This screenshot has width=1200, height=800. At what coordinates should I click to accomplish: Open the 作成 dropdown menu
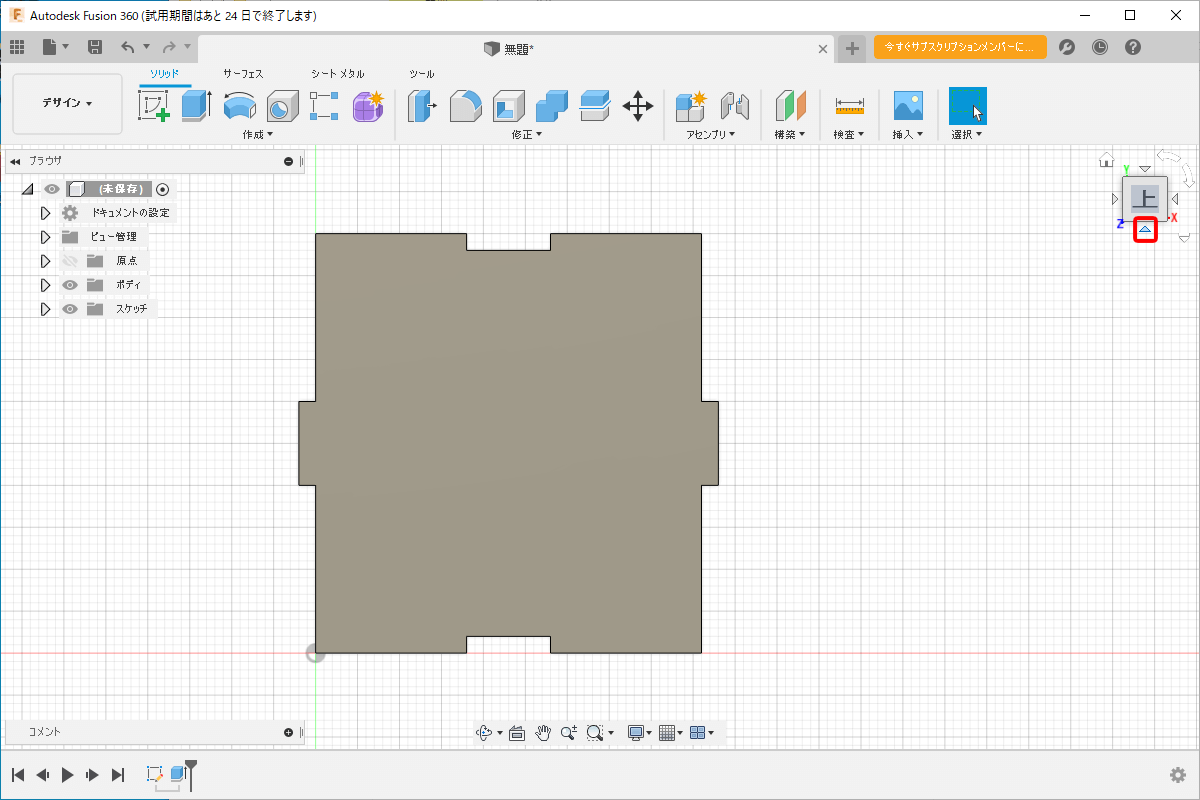click(258, 134)
